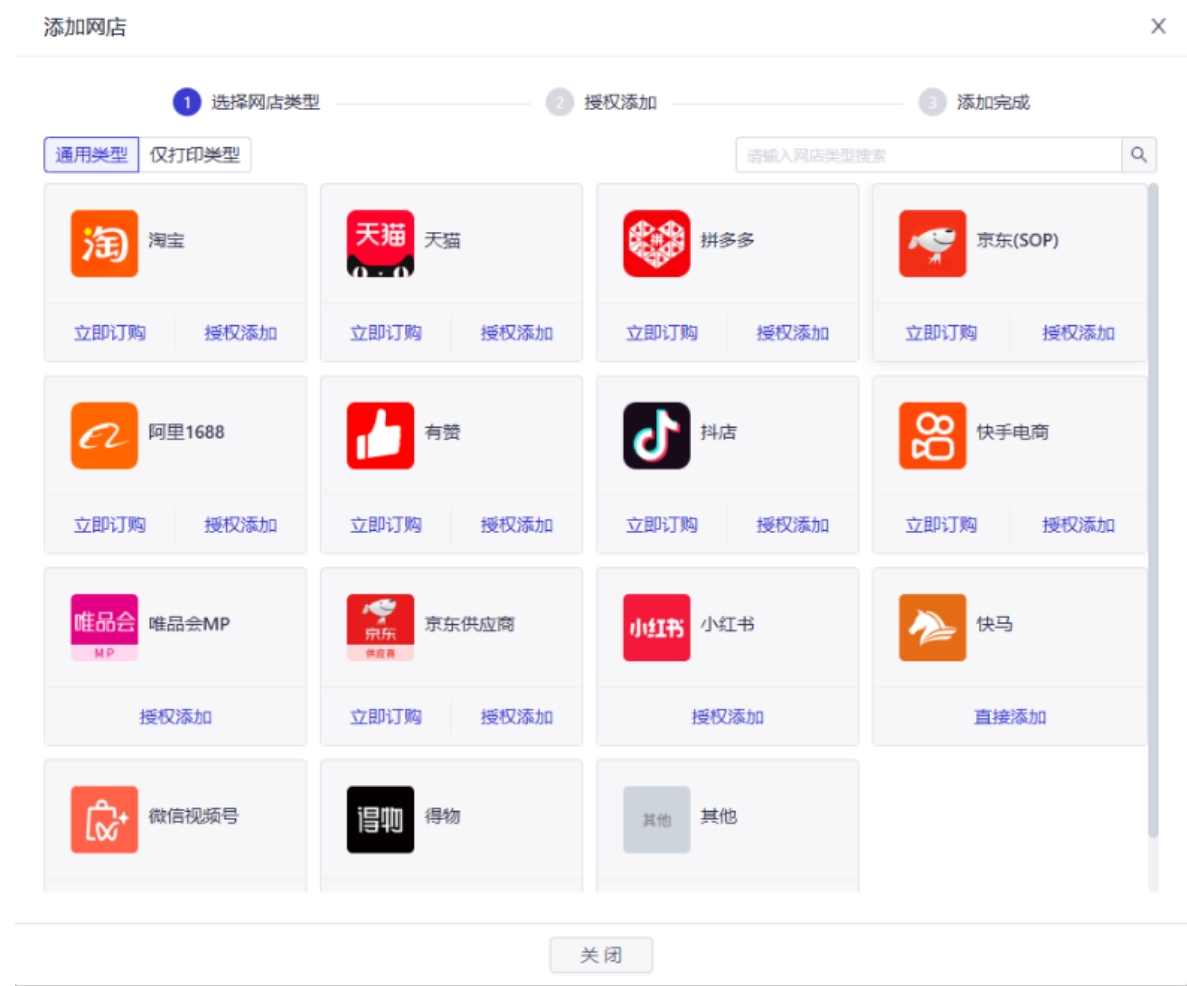This screenshot has width=1187, height=986.
Task: Click the 拼多多 label text
Action: point(727,240)
